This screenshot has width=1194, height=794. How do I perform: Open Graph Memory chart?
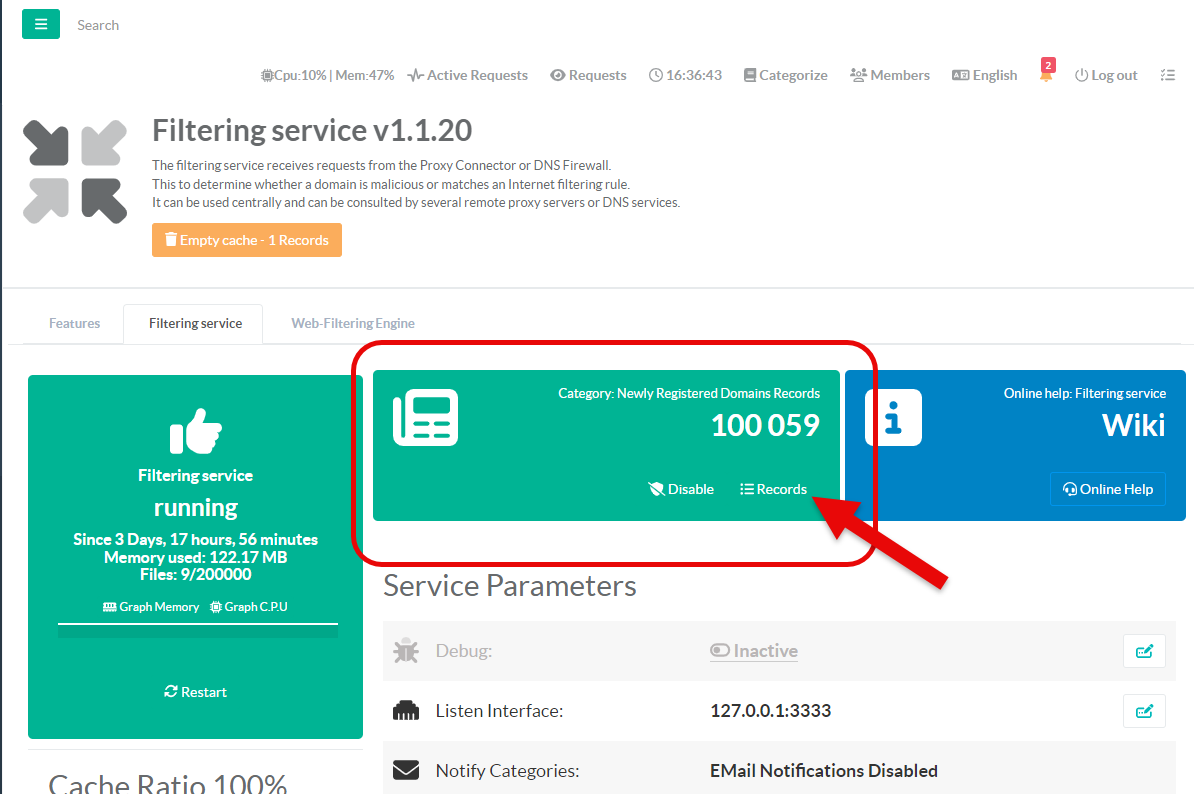(151, 607)
